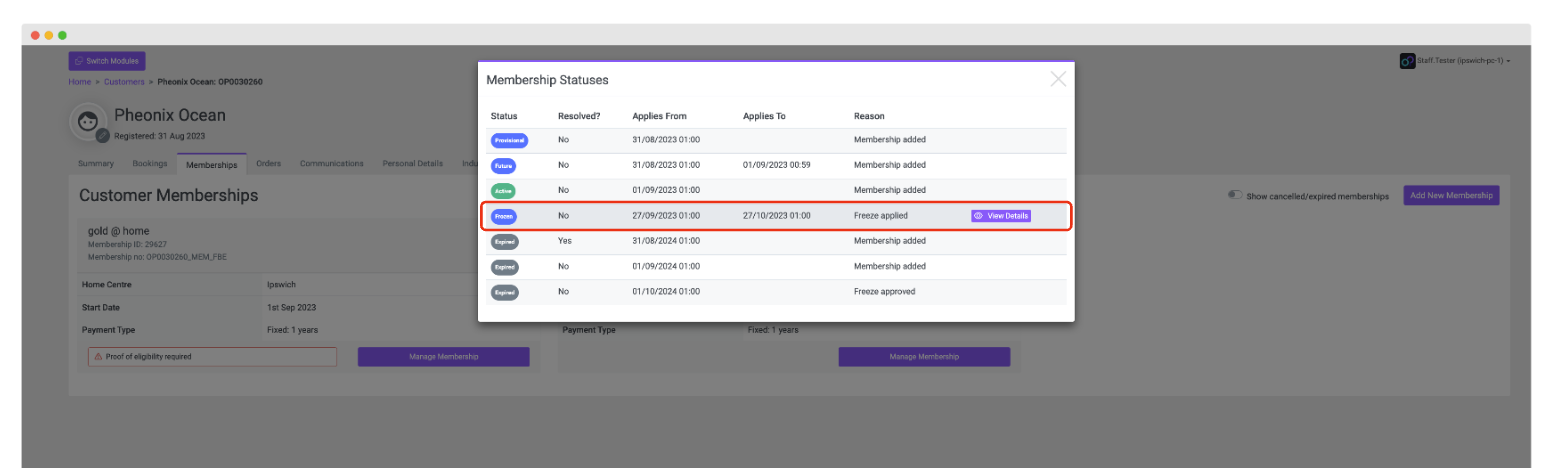The image size is (1552, 468).
Task: Click the Membership Statuses dialog title
Action: tap(547, 79)
